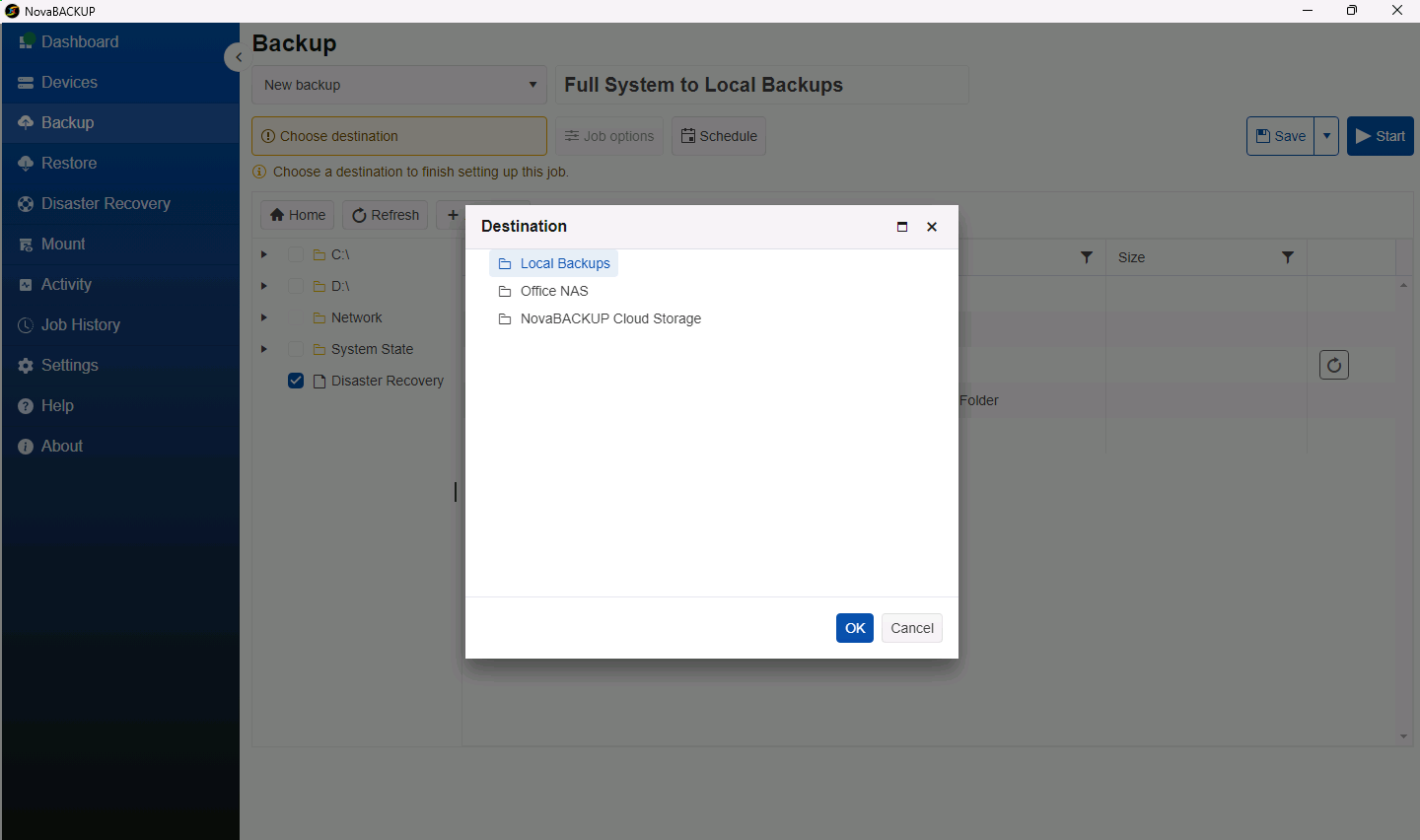Check the D:\ drive checkbox
Viewport: 1420px width, 840px height.
point(296,286)
